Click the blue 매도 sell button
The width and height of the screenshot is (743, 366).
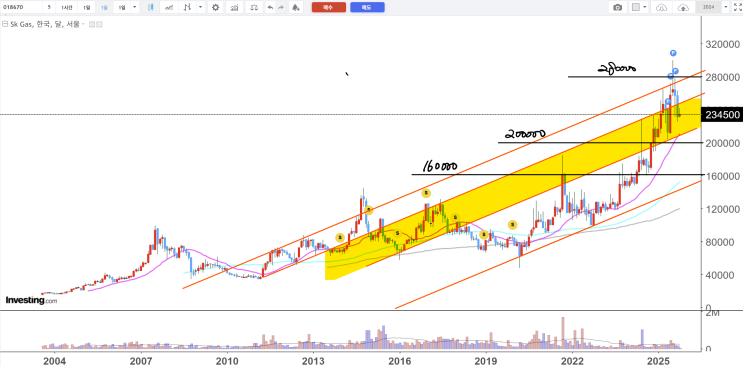367,7
